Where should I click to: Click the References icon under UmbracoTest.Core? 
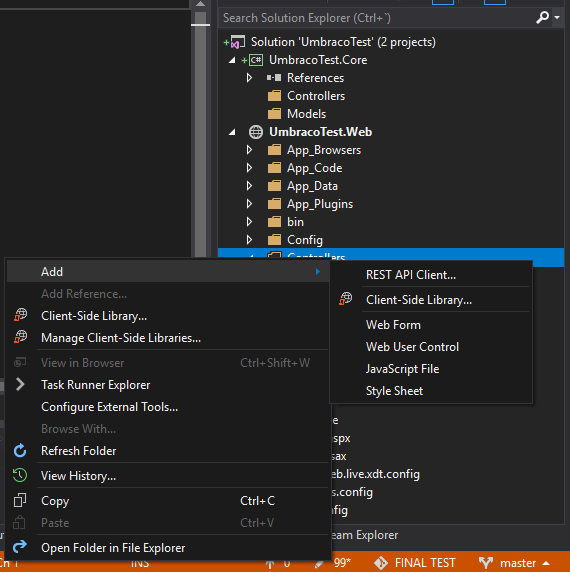274,78
